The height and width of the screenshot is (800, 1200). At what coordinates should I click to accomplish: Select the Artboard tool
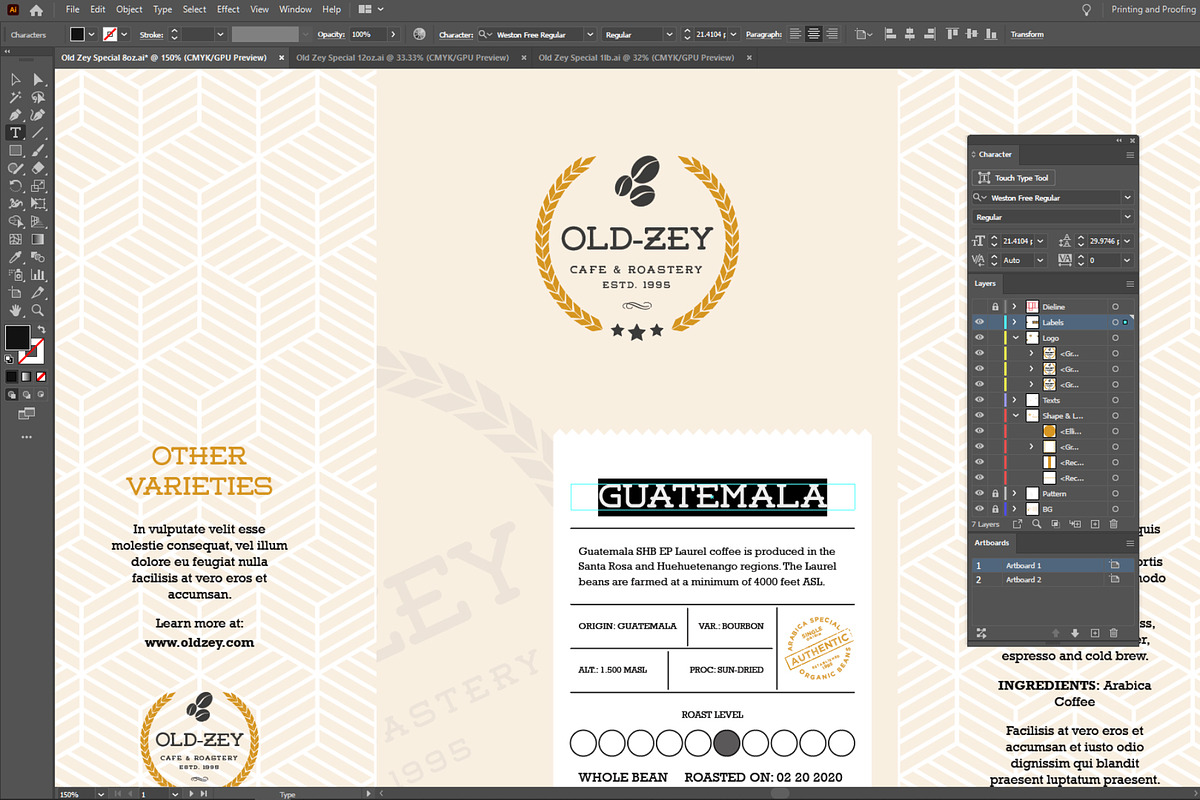pos(15,292)
